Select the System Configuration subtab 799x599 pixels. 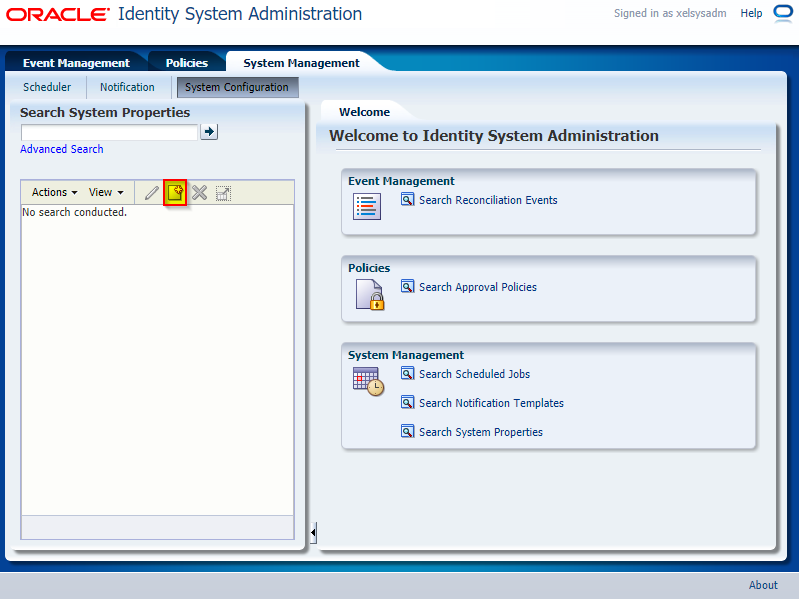coord(237,87)
